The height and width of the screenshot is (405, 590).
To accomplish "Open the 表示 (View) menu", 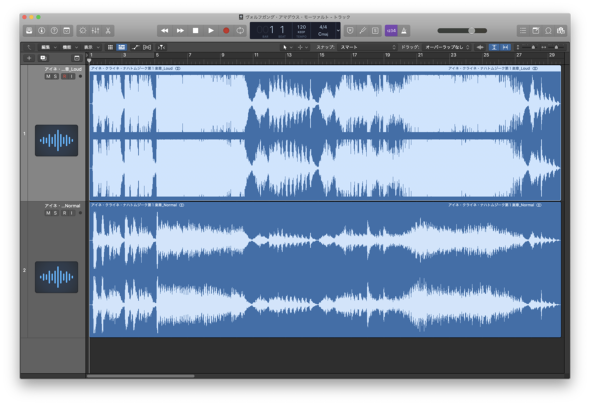I will [x=91, y=47].
